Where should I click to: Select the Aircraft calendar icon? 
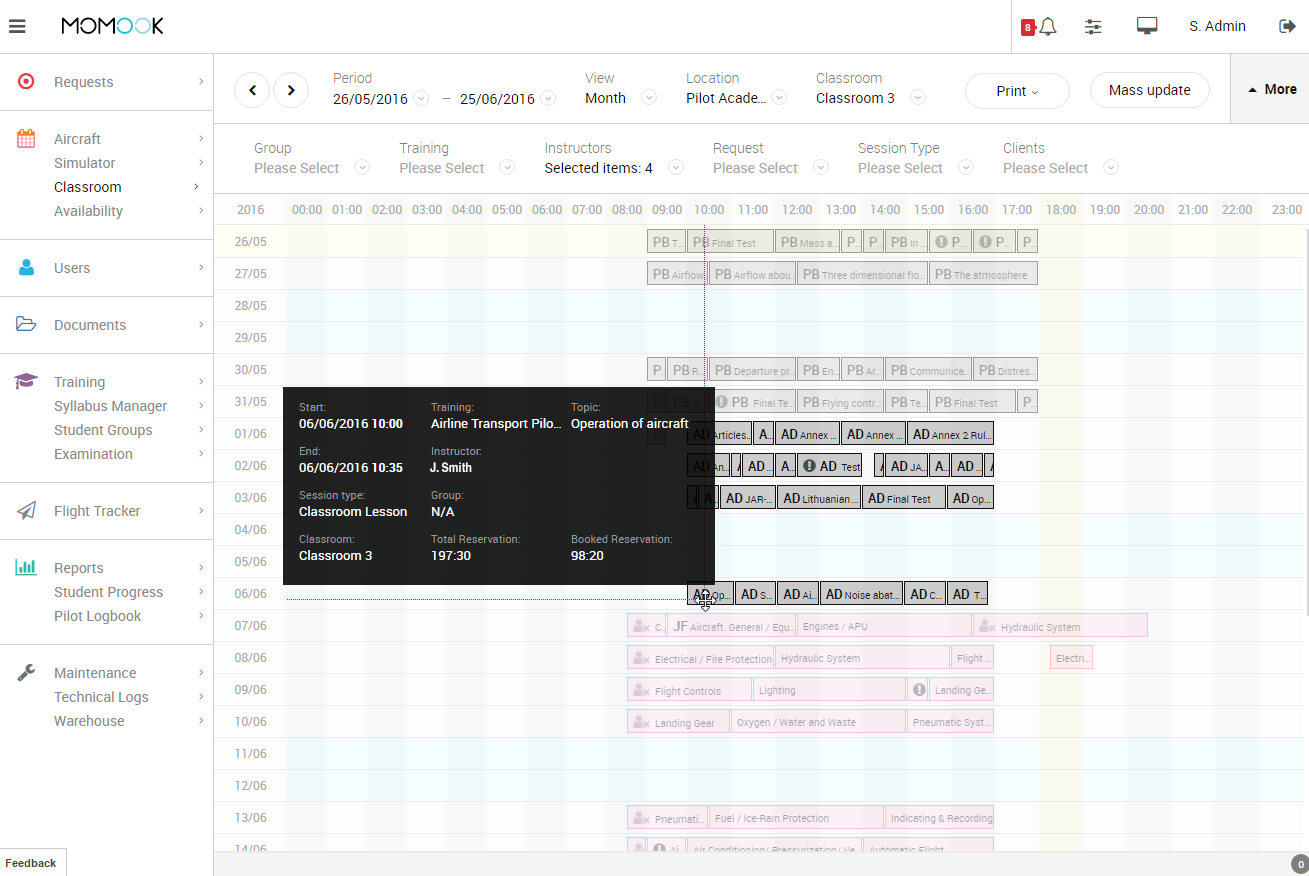pyautogui.click(x=24, y=138)
